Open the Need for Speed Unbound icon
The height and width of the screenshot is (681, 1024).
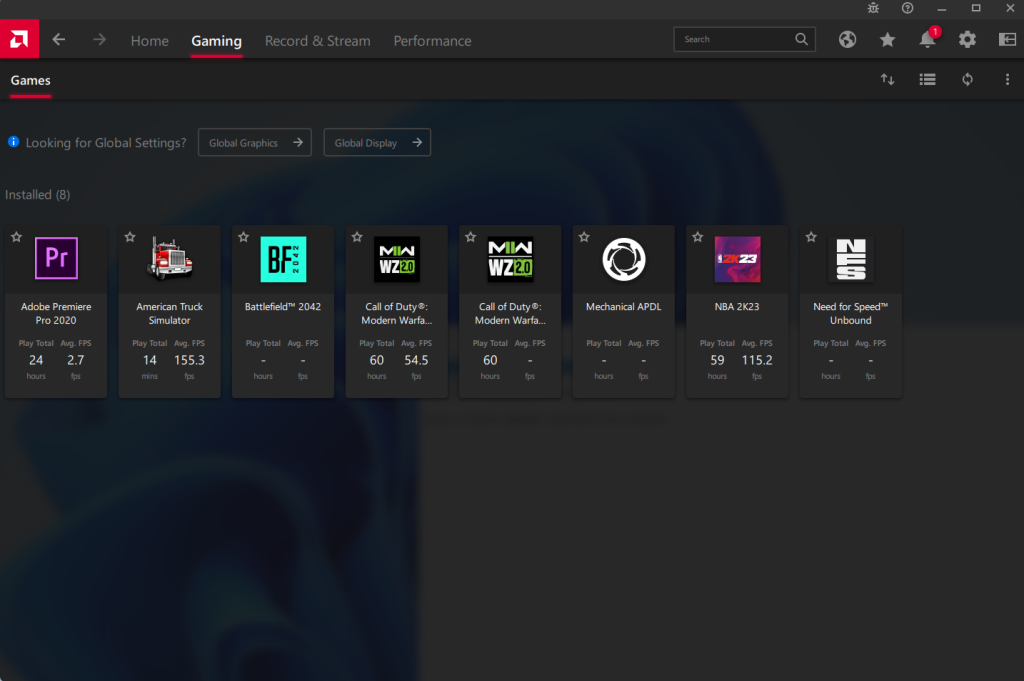click(851, 259)
